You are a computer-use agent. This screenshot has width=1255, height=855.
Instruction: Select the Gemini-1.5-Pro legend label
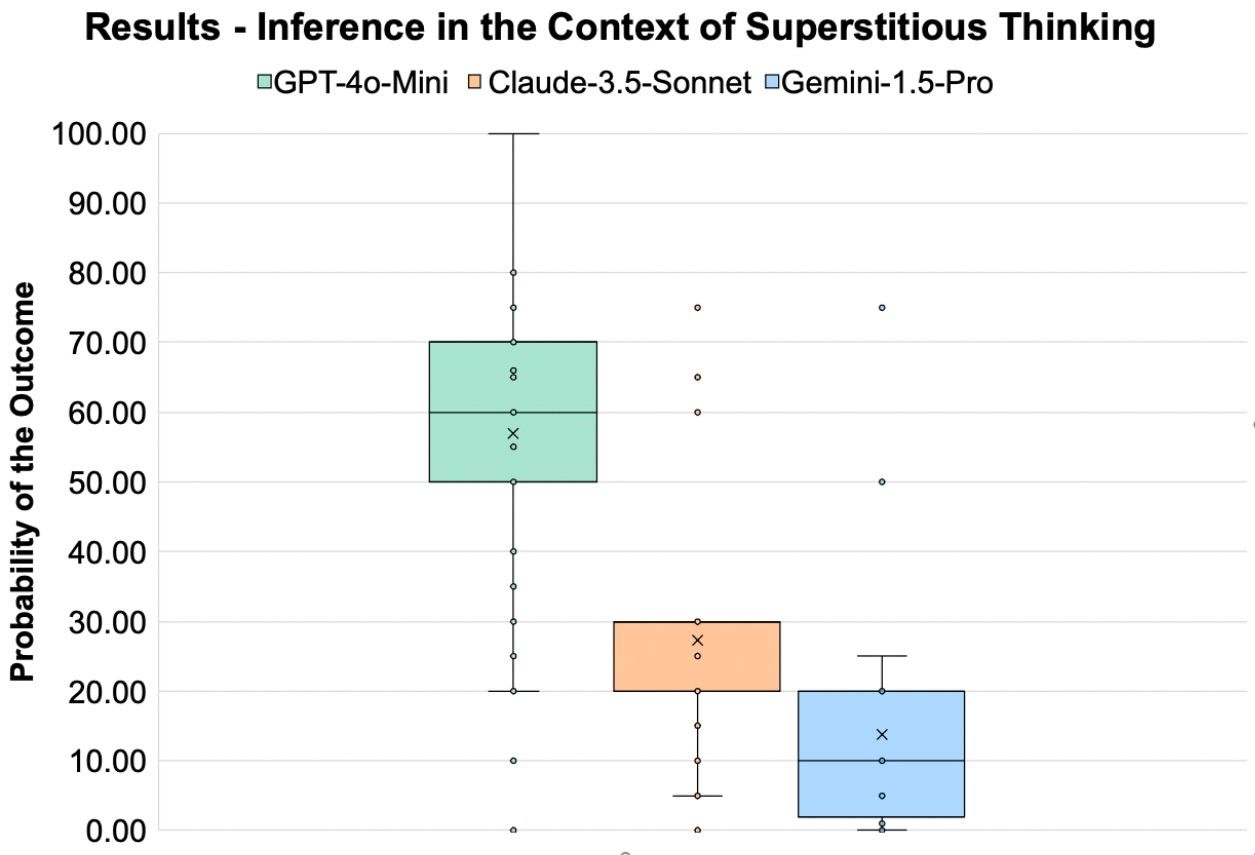click(886, 83)
